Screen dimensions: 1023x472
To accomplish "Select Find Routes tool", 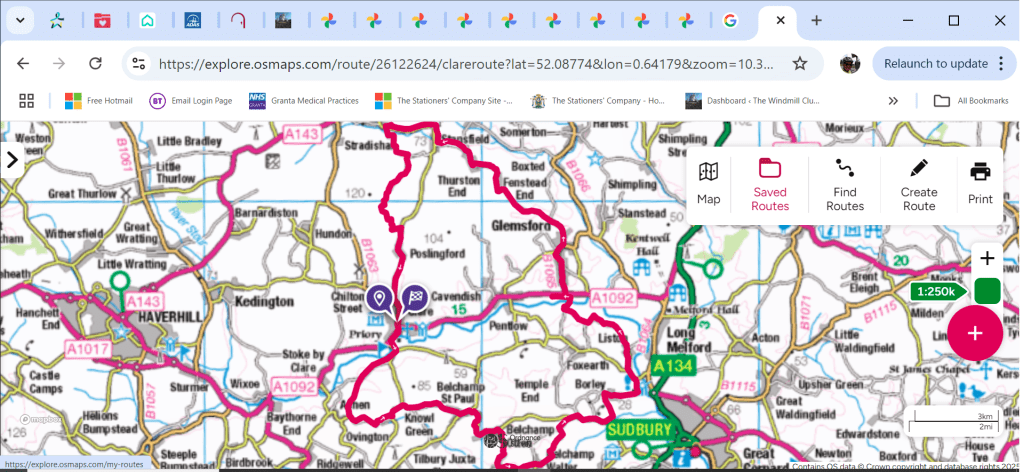I will (844, 183).
